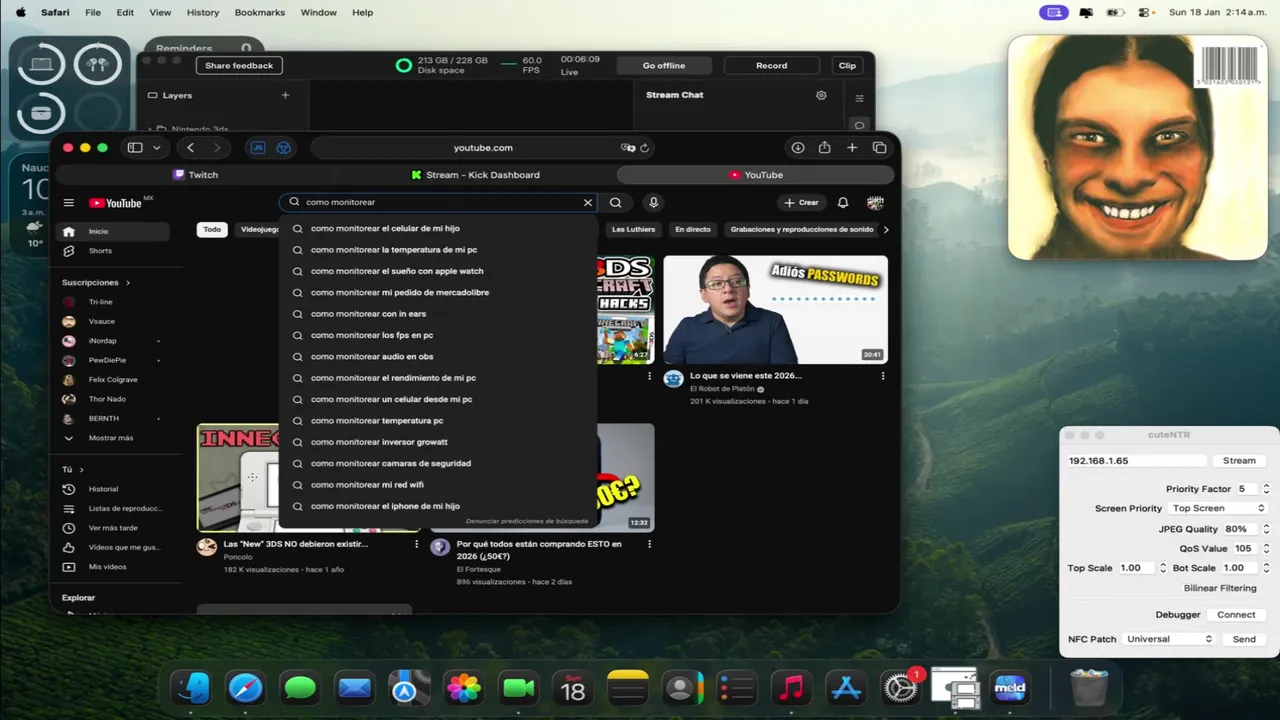Image resolution: width=1280 pixels, height=720 pixels.
Task: Open the Safari sidebar dropdown chevron
Action: (157, 148)
